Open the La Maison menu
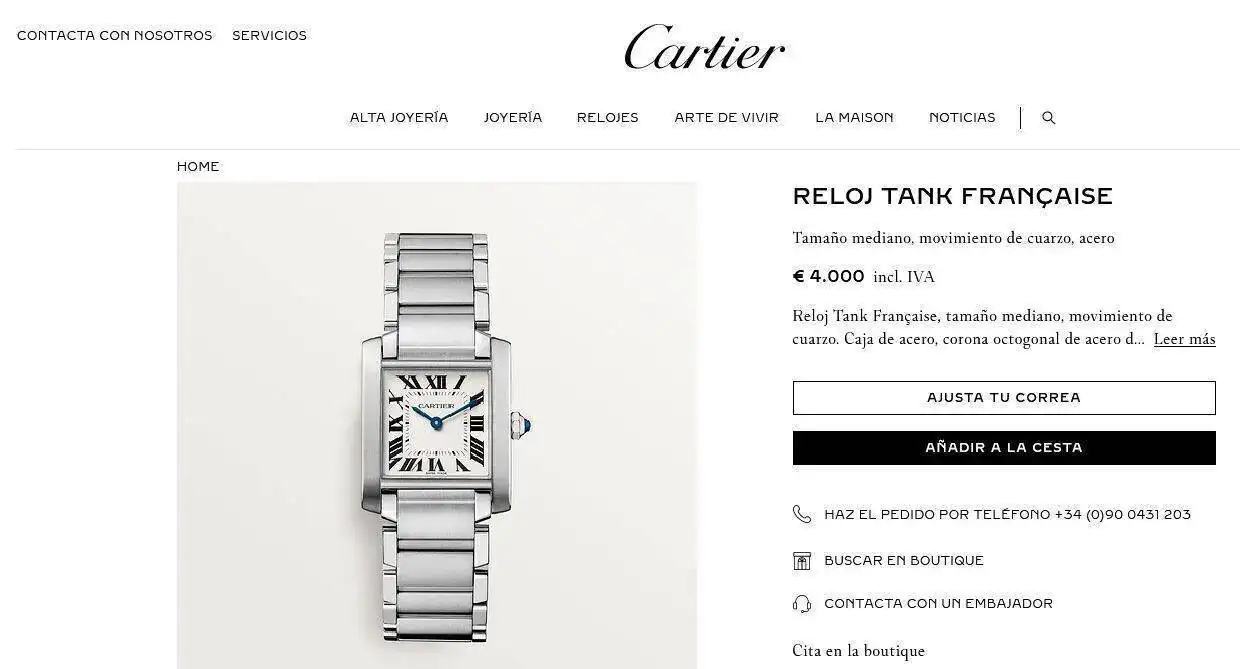 click(x=854, y=118)
